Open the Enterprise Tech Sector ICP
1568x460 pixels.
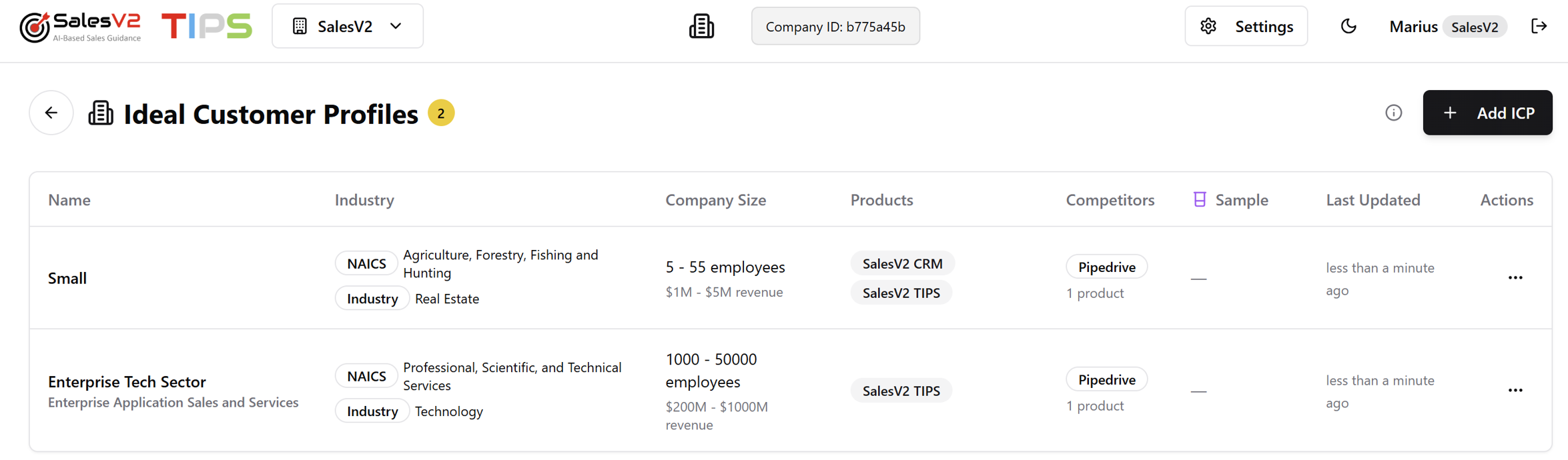[x=127, y=381]
